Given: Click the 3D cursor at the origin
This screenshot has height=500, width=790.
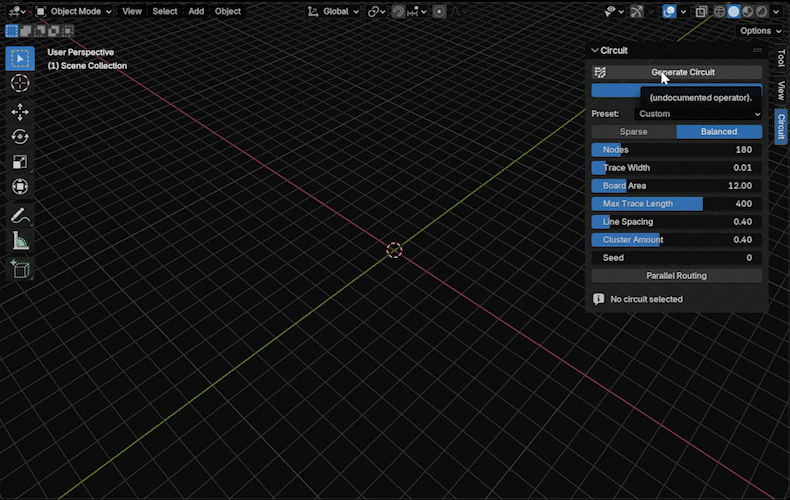Looking at the screenshot, I should point(394,250).
